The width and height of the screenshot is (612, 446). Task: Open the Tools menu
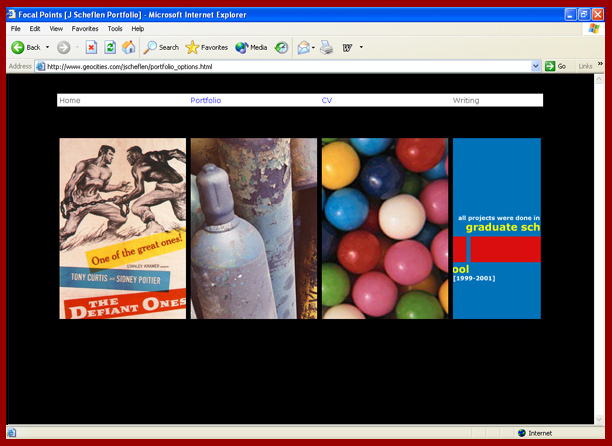pos(115,29)
